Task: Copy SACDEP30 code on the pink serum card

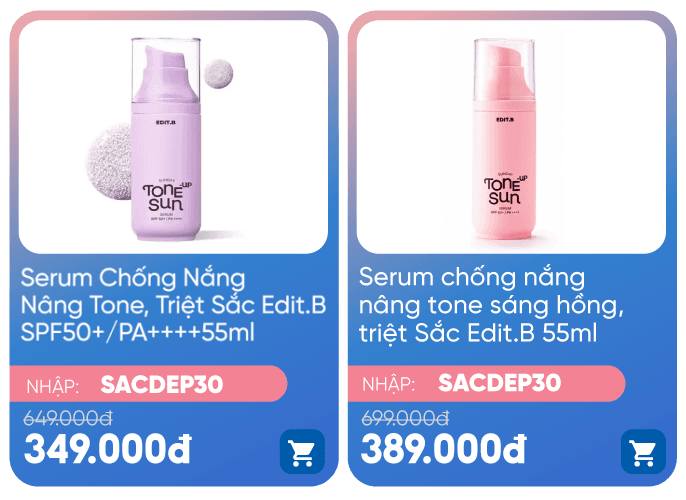Action: pos(499,383)
